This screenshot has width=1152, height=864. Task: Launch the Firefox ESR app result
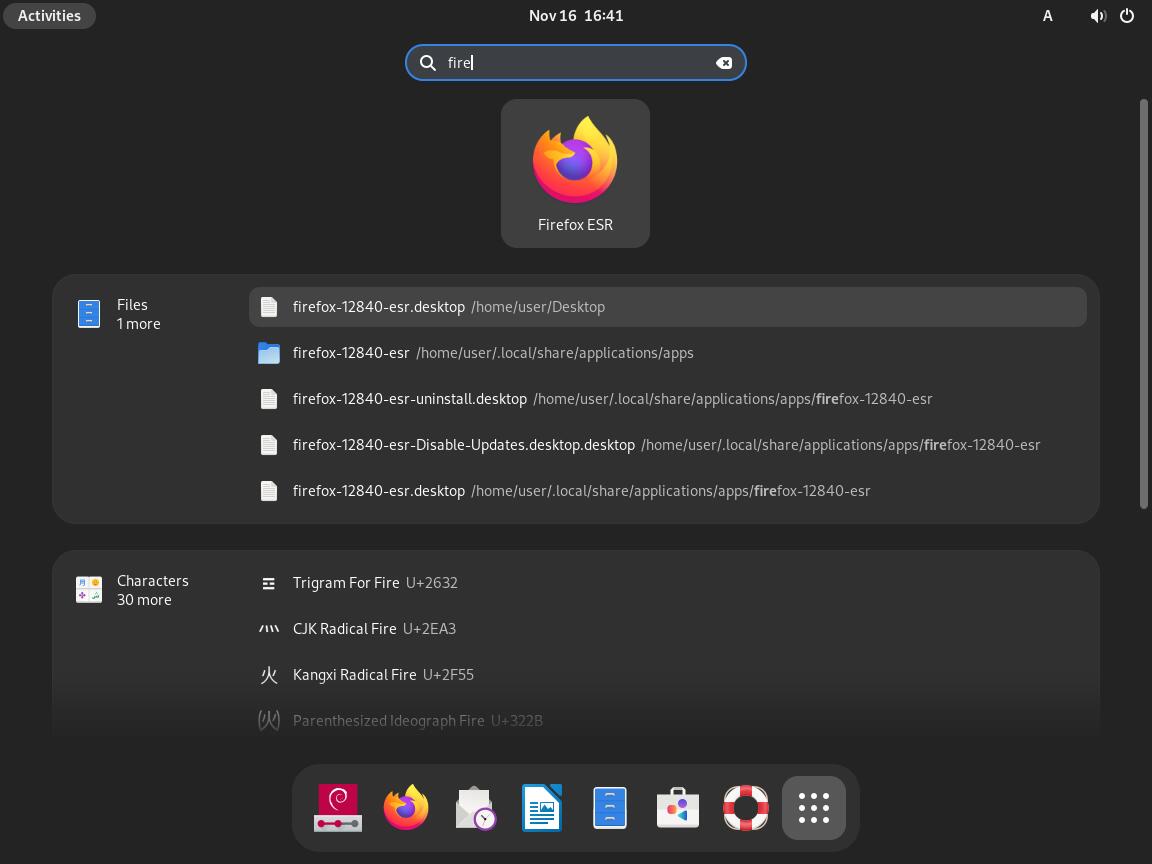(575, 173)
